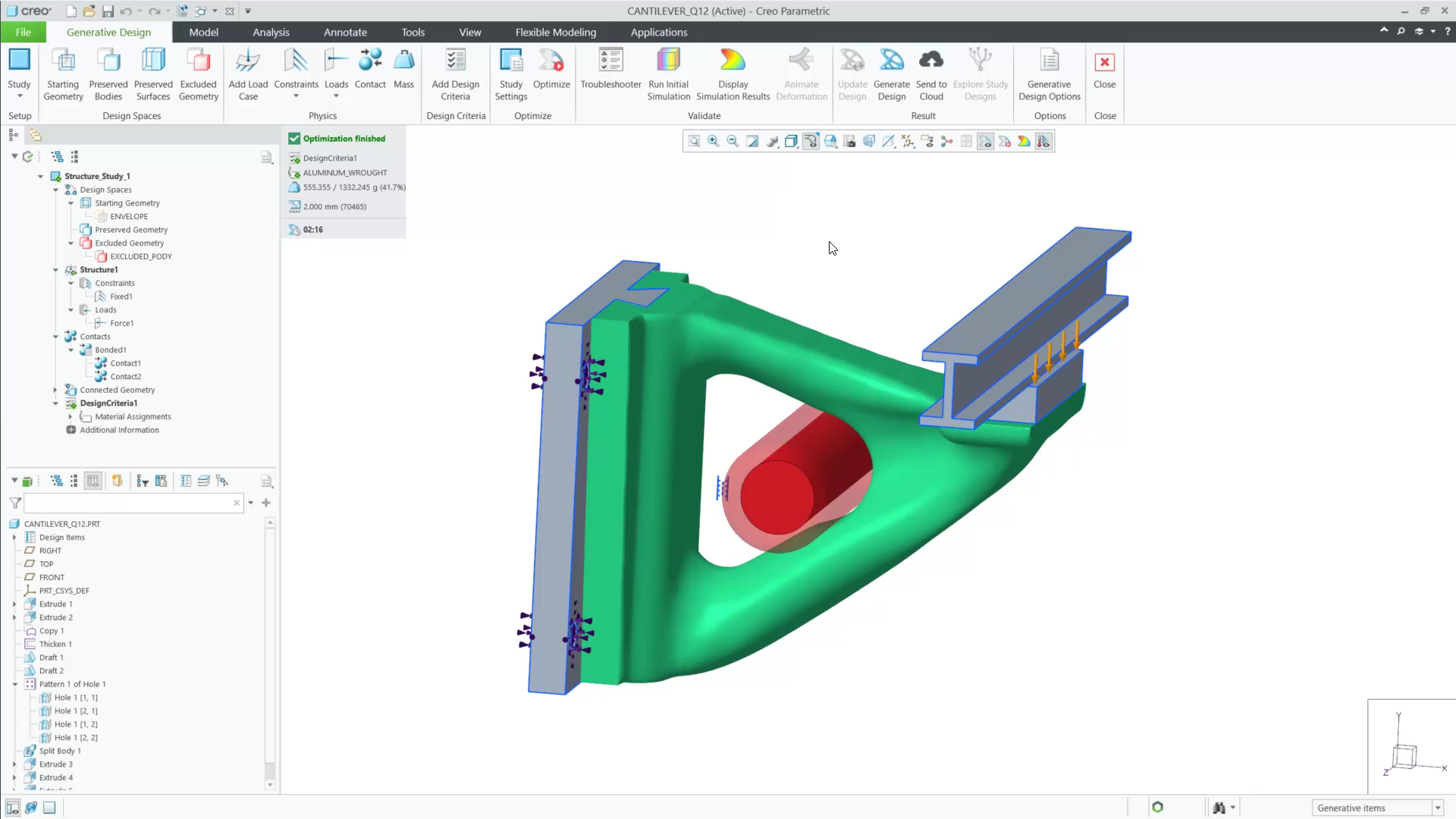The height and width of the screenshot is (819, 1456).
Task: Click Animate Deformation
Action: point(801,72)
